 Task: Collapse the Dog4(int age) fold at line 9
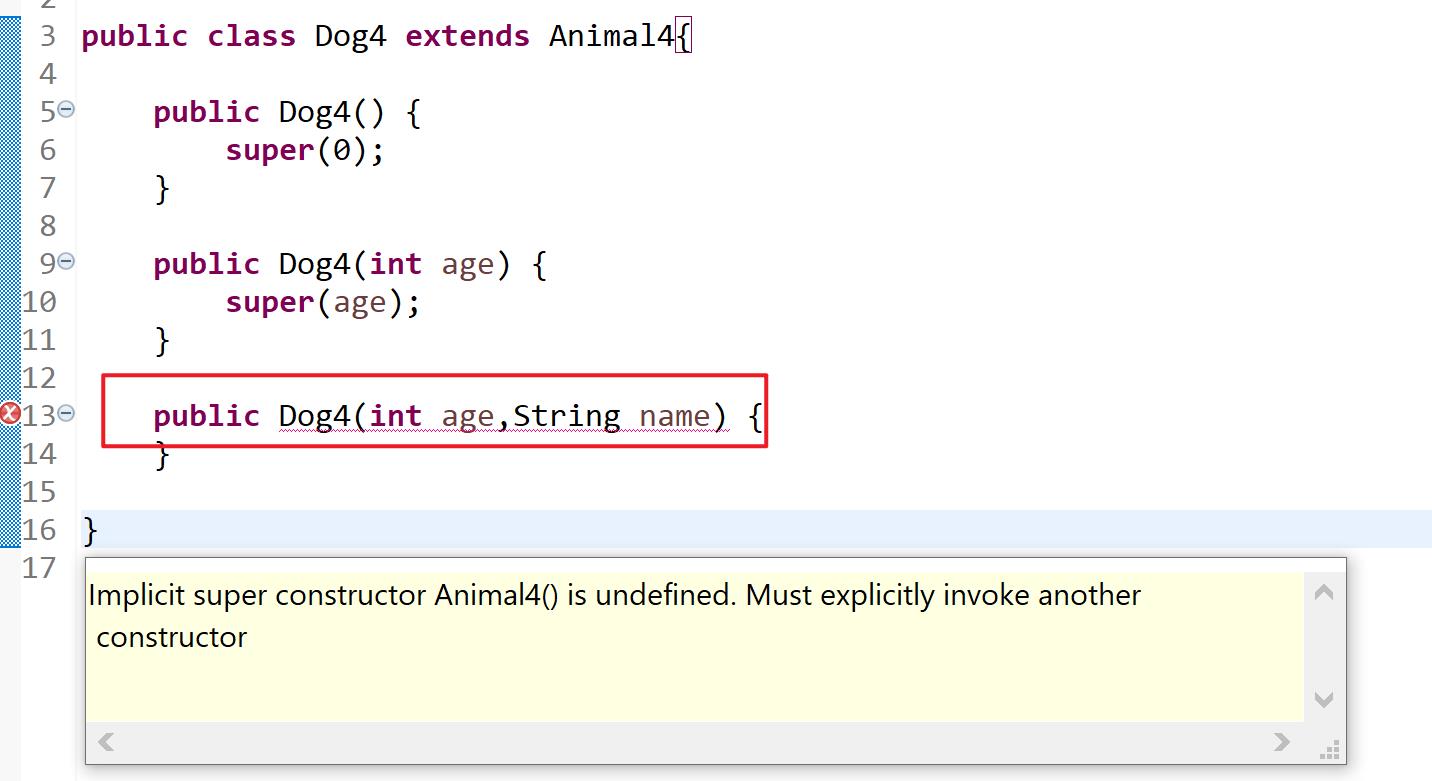pyautogui.click(x=66, y=261)
